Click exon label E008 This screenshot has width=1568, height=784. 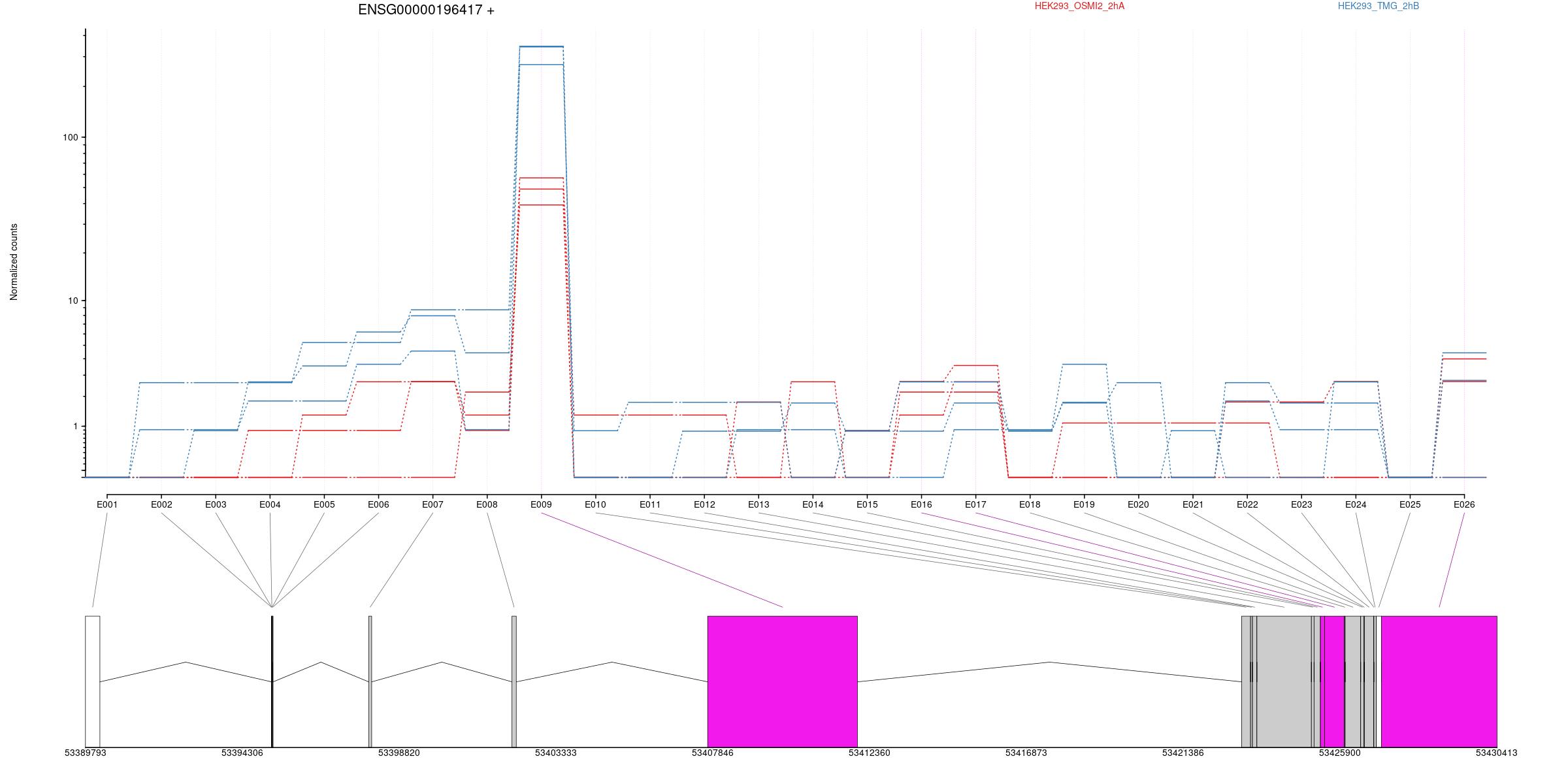(x=487, y=504)
